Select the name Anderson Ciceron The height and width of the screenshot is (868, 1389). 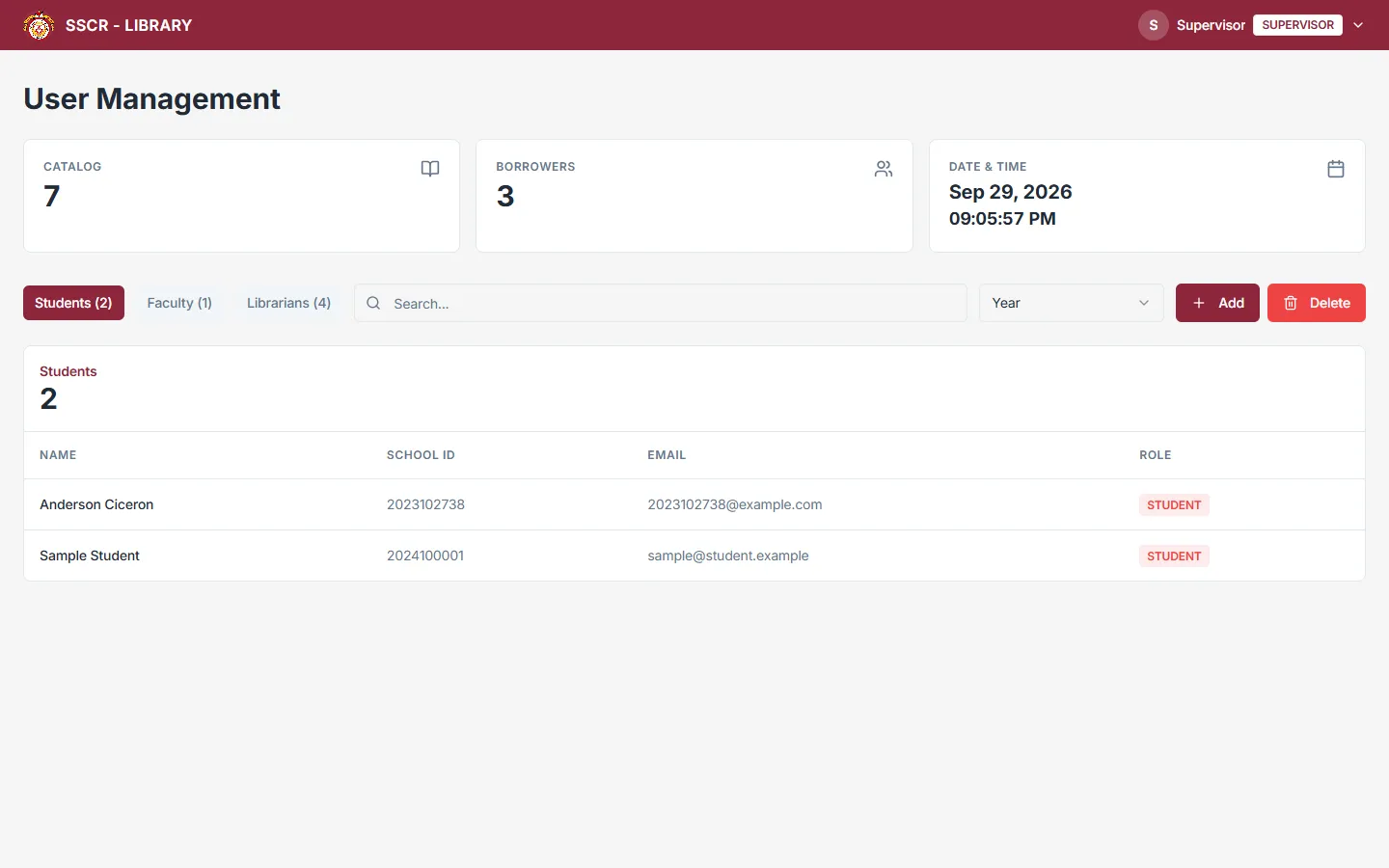(96, 504)
